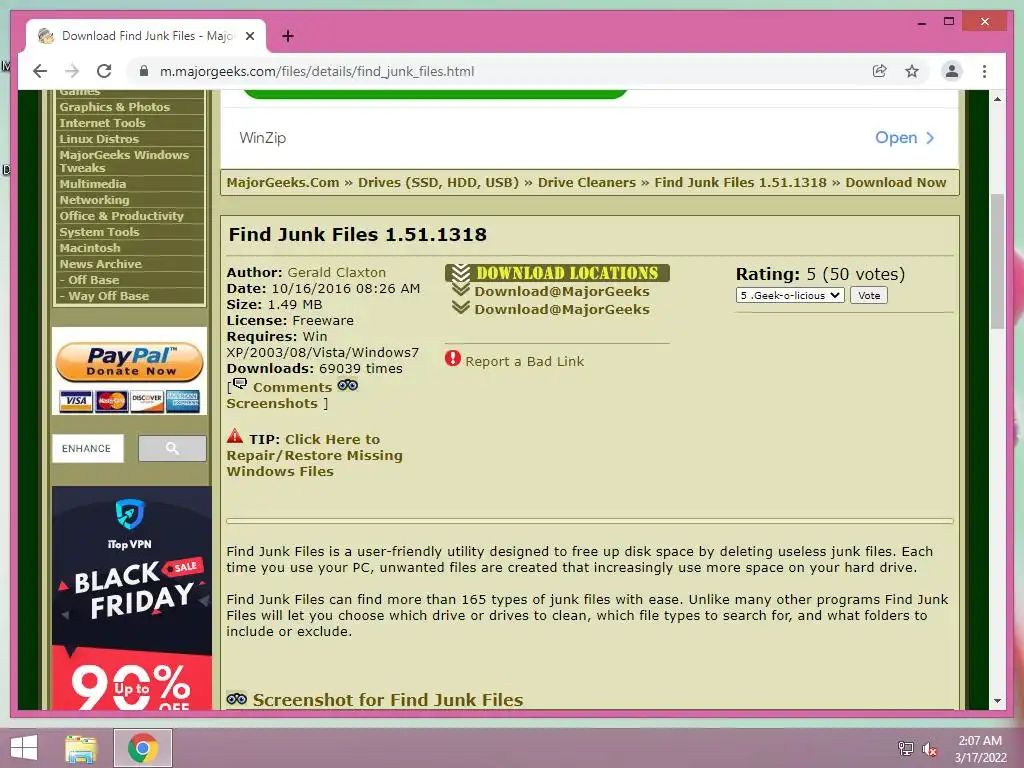This screenshot has height=768, width=1024.
Task: Click the Vote button
Action: (869, 295)
